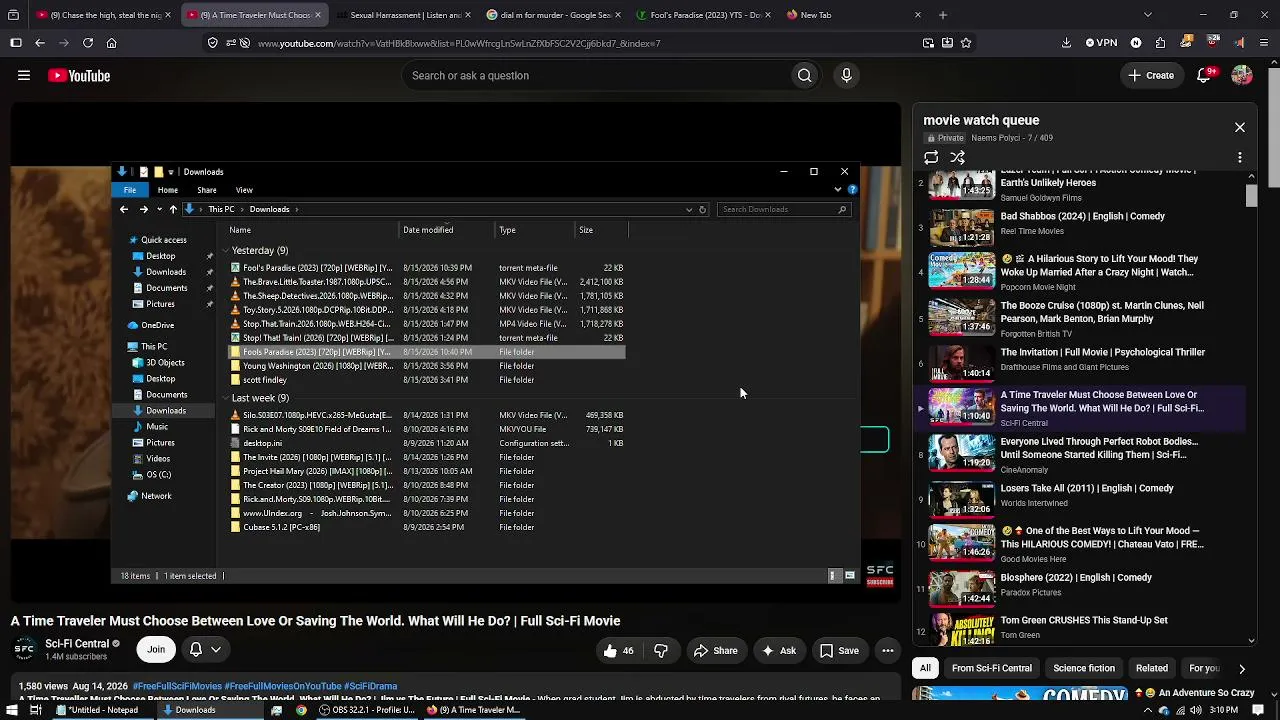
Task: Open browser downloads arrow
Action: coord(1067,43)
